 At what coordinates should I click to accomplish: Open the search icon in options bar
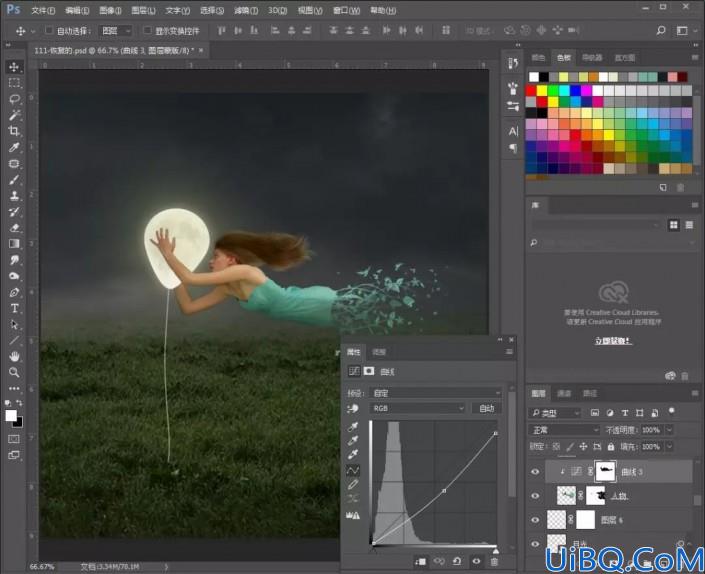661,30
